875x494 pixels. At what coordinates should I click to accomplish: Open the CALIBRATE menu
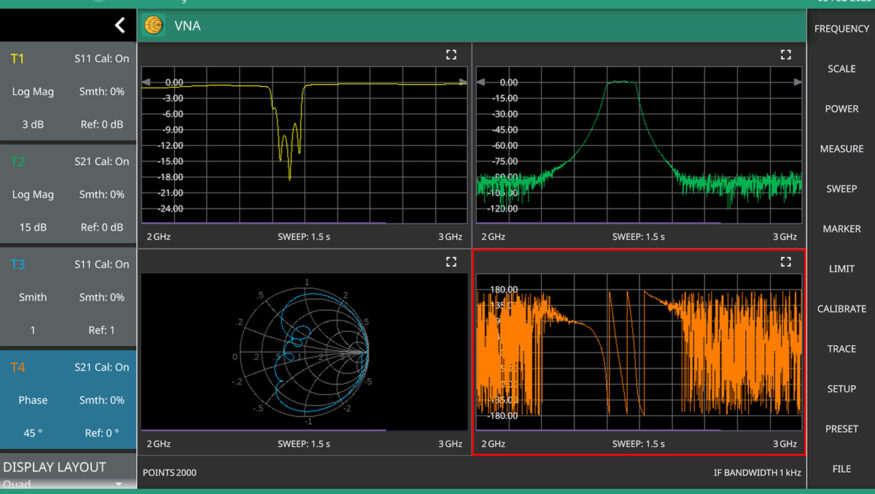pos(841,309)
